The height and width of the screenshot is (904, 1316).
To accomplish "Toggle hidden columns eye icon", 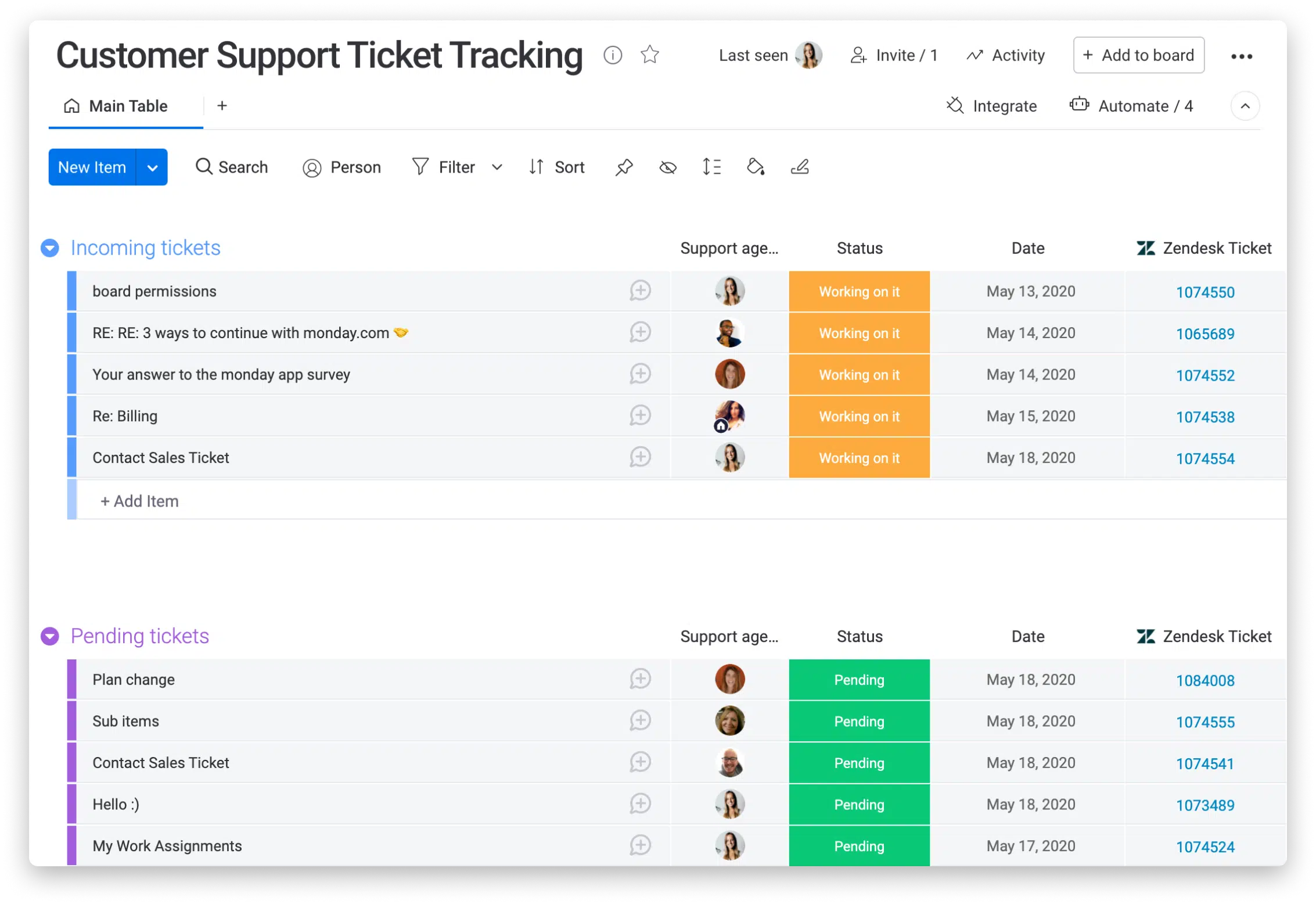I will (668, 167).
